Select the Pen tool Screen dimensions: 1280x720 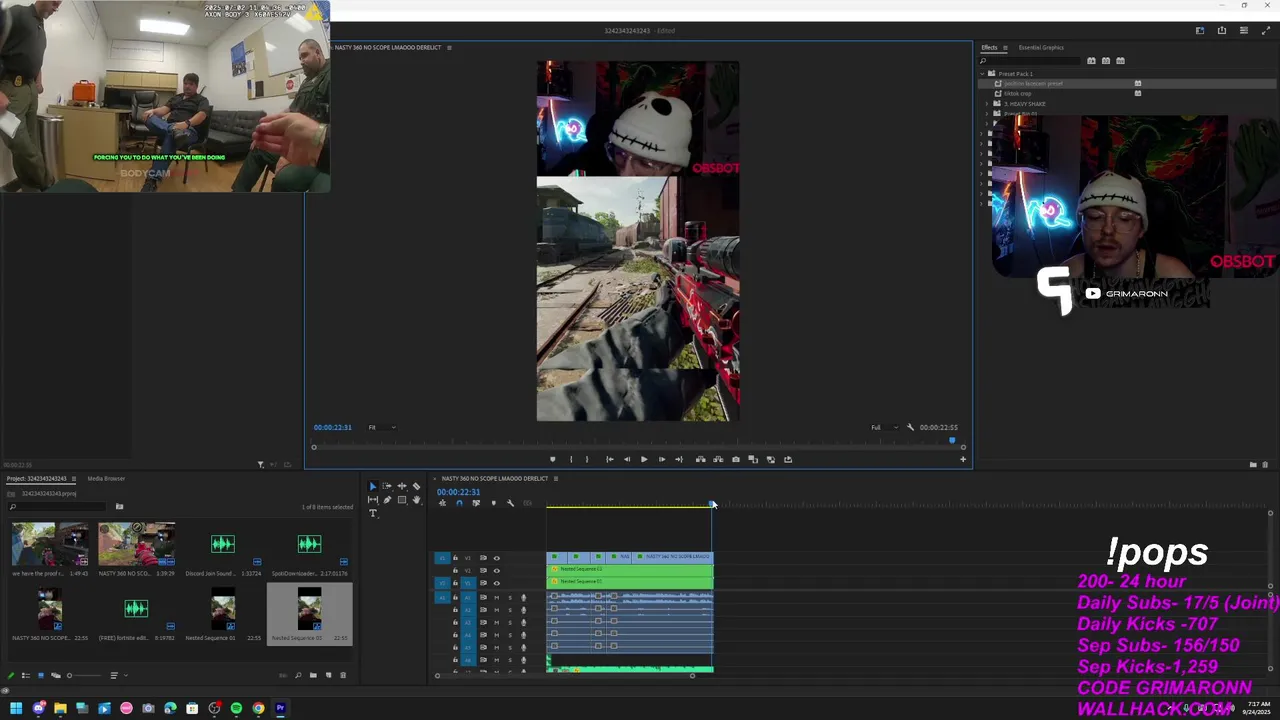point(387,500)
